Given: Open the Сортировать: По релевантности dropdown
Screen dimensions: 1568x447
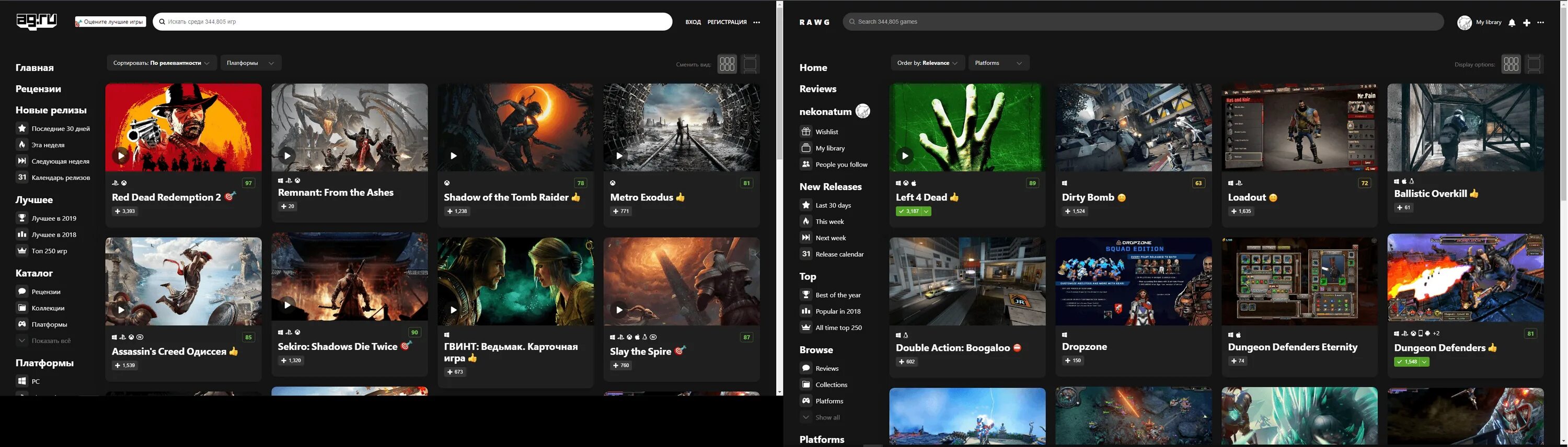Looking at the screenshot, I should click(162, 63).
